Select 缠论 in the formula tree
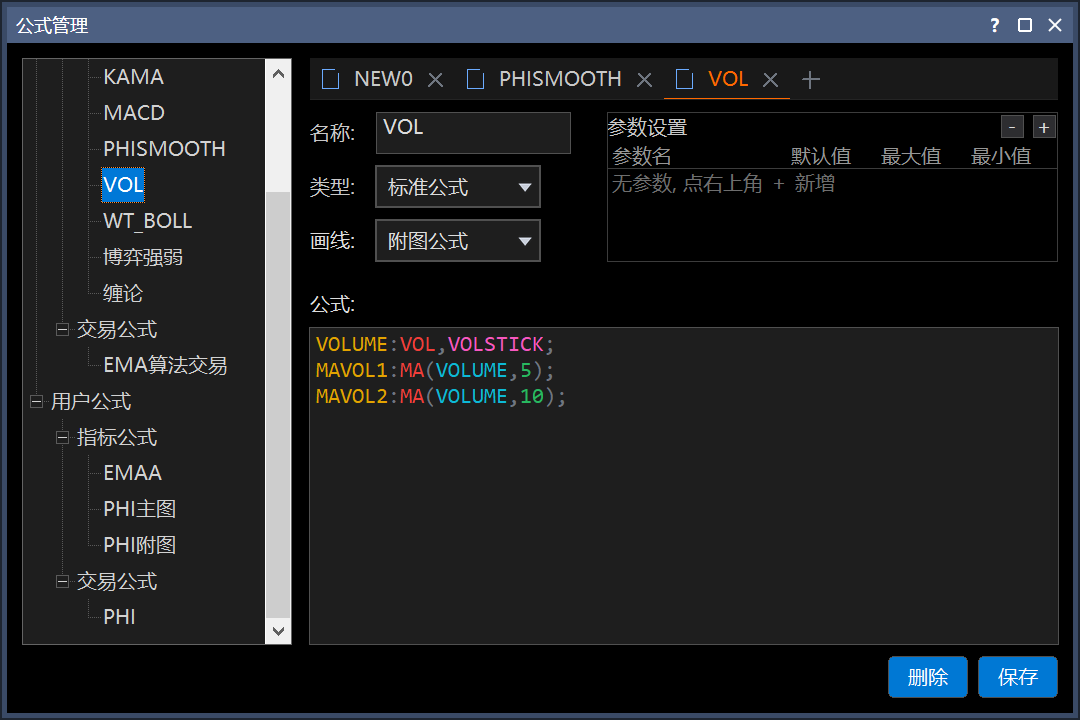Screen dimensions: 1080x720 pos(123,293)
